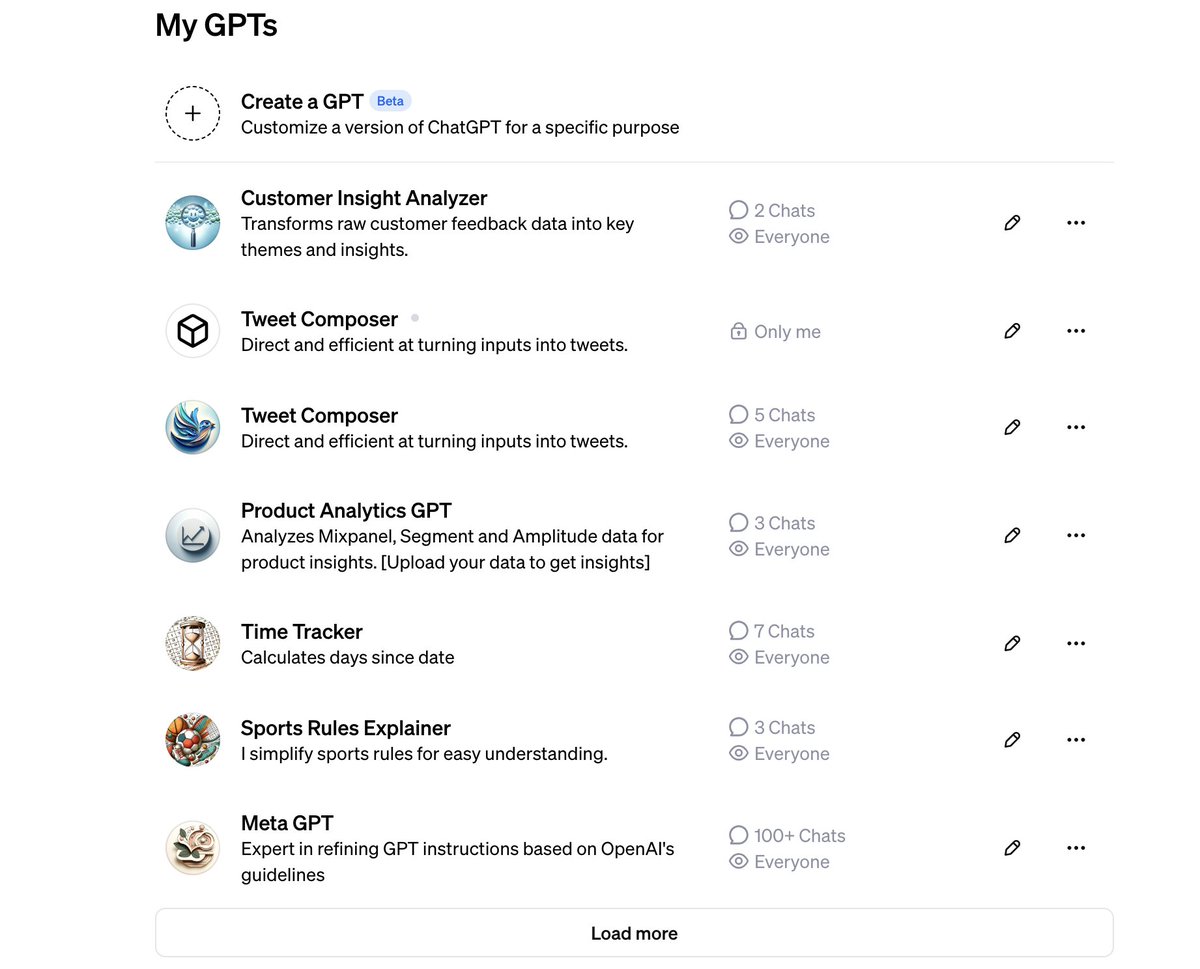
Task: Click the plus icon to create a GPT
Action: tap(193, 113)
